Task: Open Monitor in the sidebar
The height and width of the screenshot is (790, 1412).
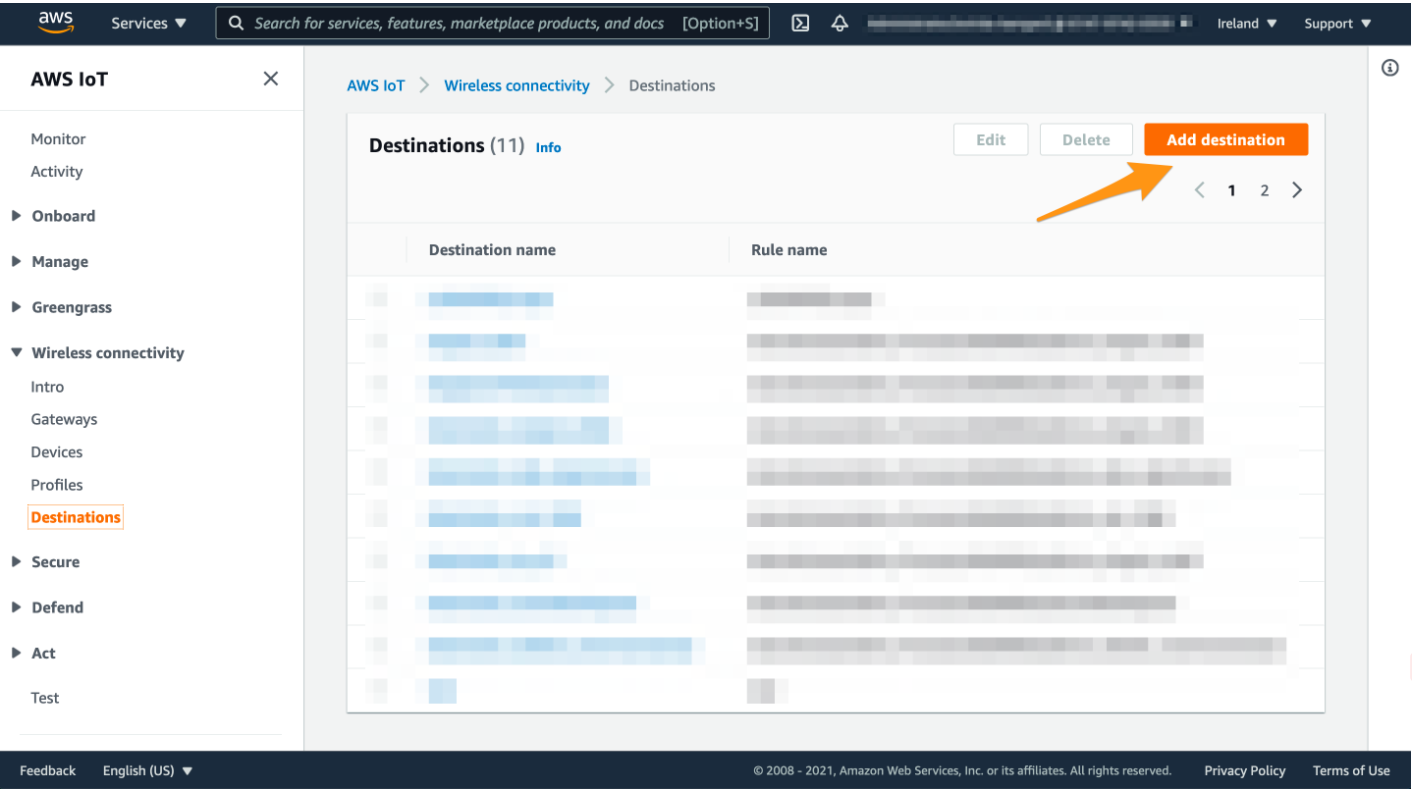Action: (58, 139)
